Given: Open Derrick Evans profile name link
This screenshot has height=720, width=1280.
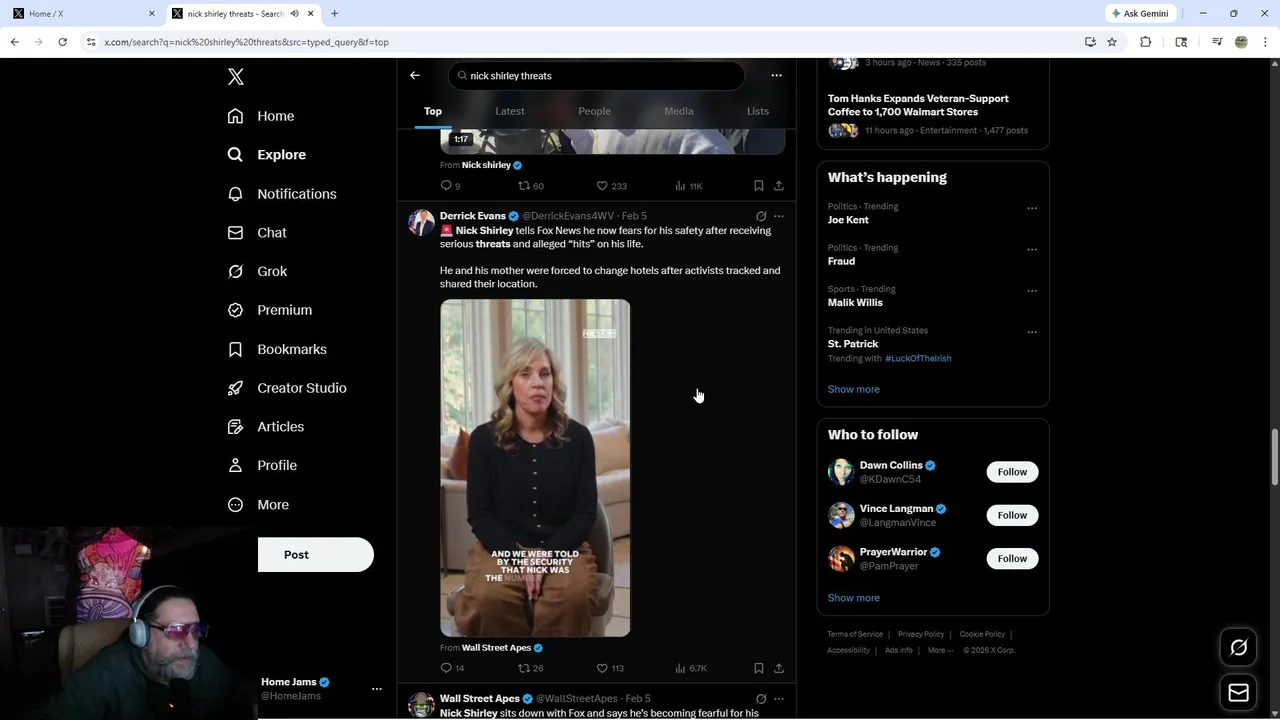Looking at the screenshot, I should coord(473,216).
